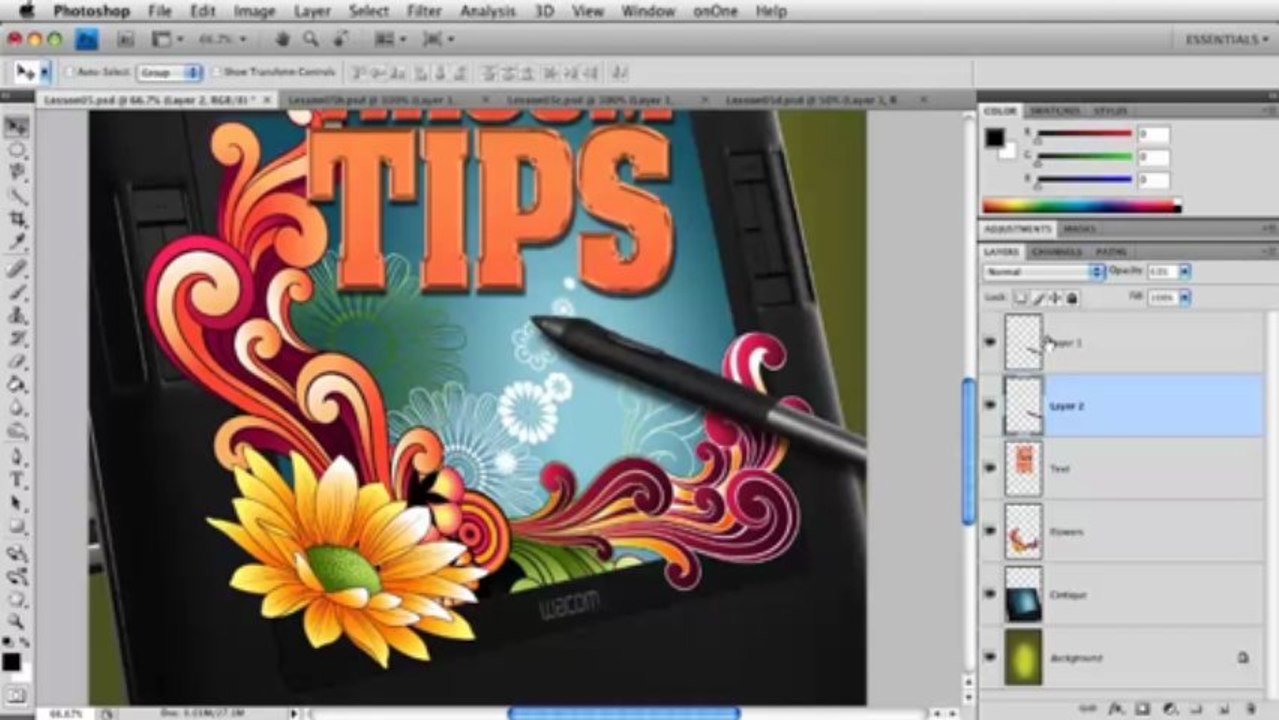Open the Screen Mode dropdown
Image resolution: width=1279 pixels, height=720 pixels.
coord(439,39)
